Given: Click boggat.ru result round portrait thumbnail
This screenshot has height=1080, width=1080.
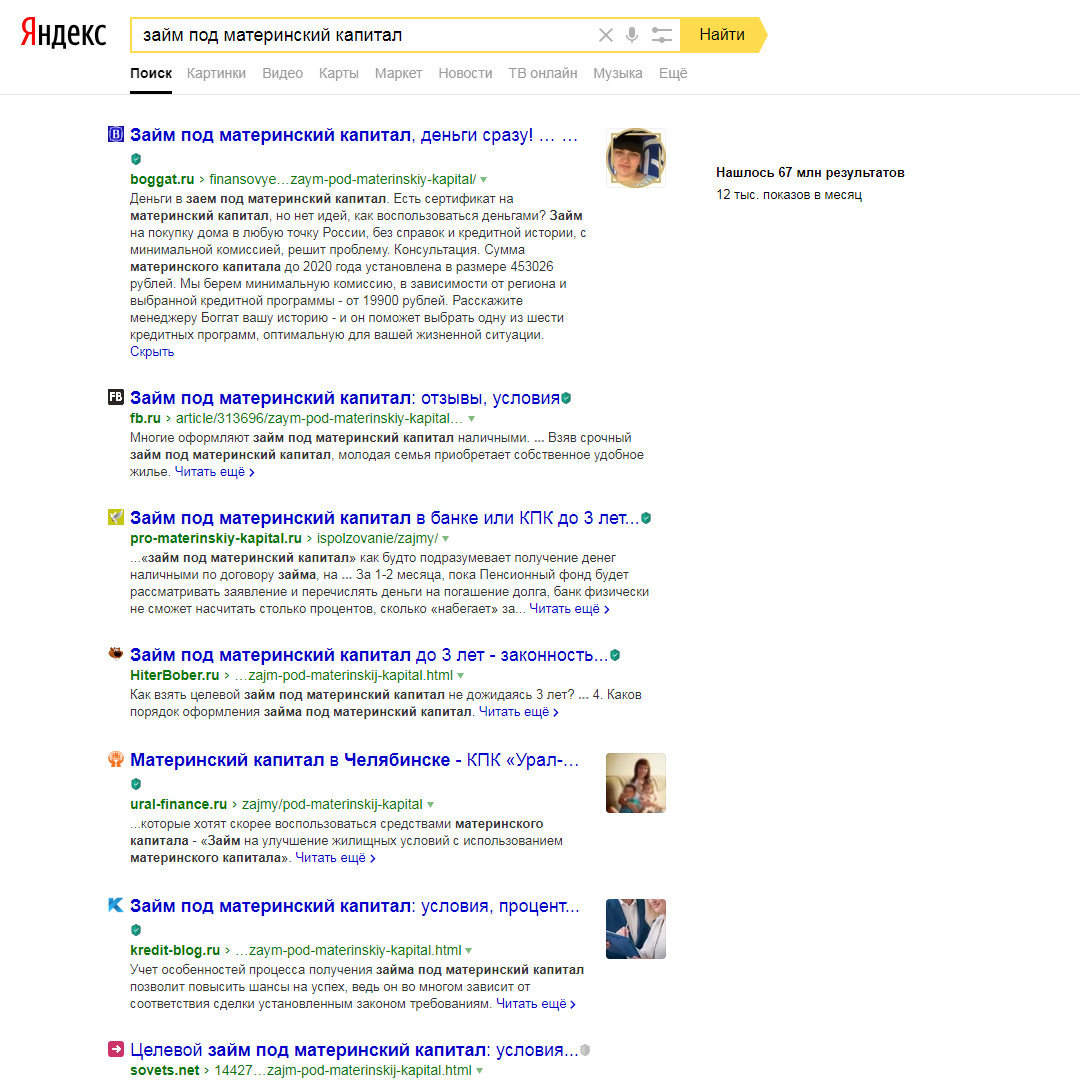Looking at the screenshot, I should pyautogui.click(x=636, y=158).
